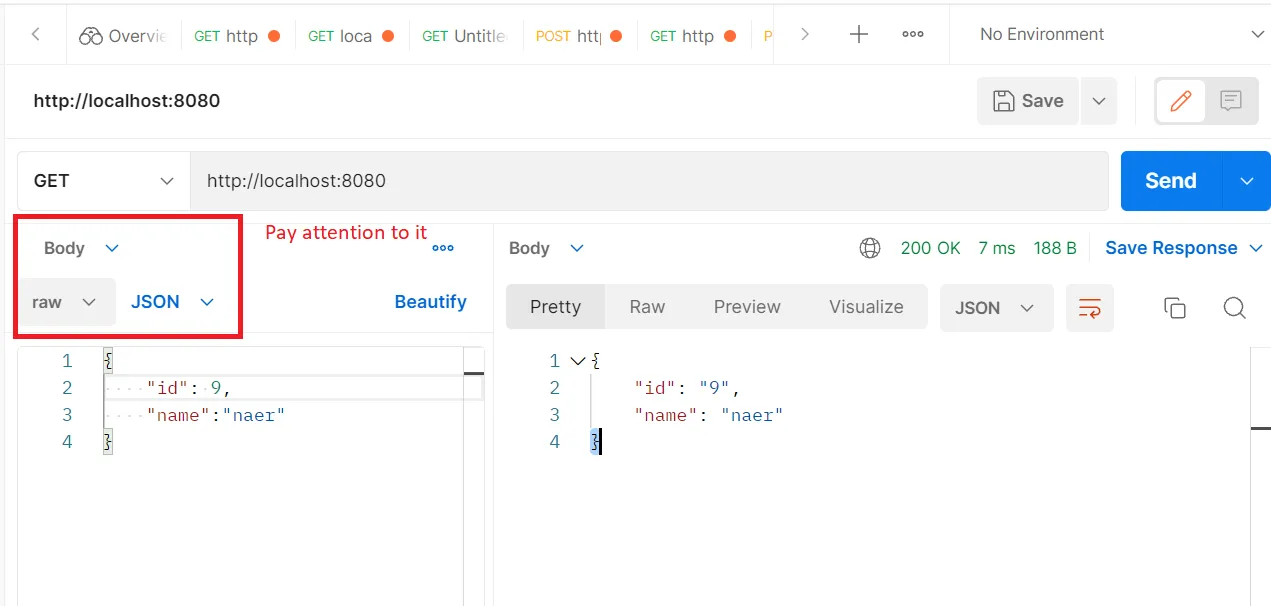1271x606 pixels.
Task: Search the response with magnifier icon
Action: (1235, 308)
